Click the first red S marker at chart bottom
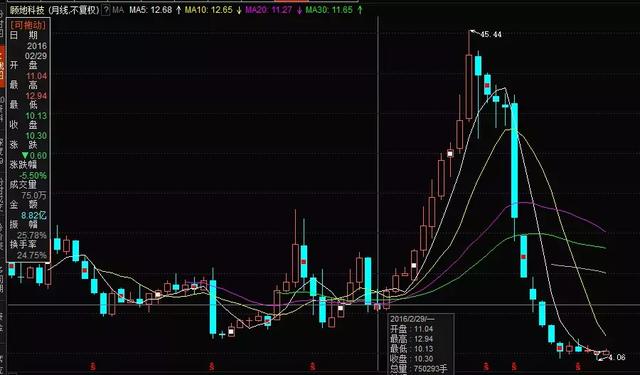 pyautogui.click(x=93, y=366)
